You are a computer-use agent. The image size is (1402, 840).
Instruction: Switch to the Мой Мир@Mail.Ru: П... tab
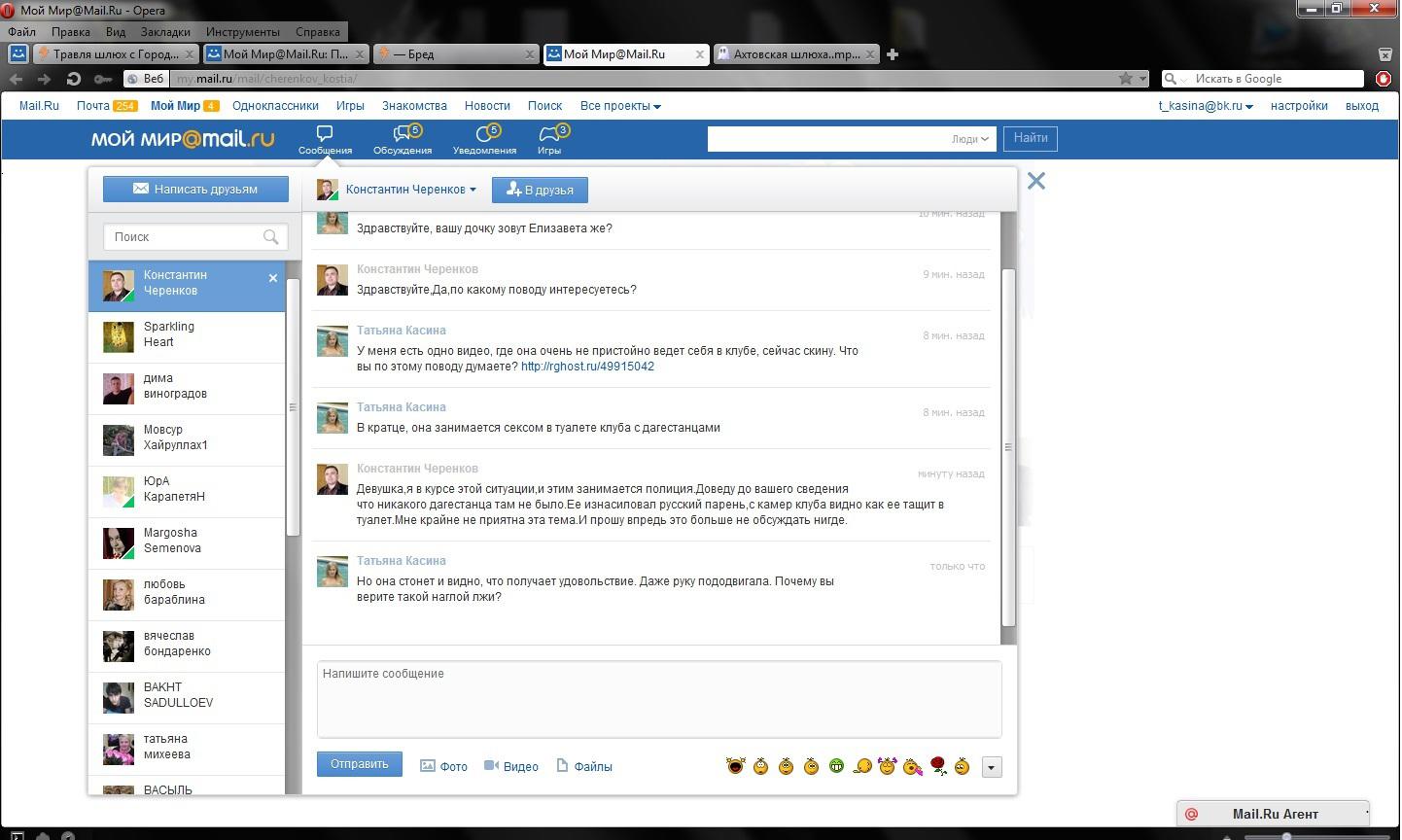point(286,54)
